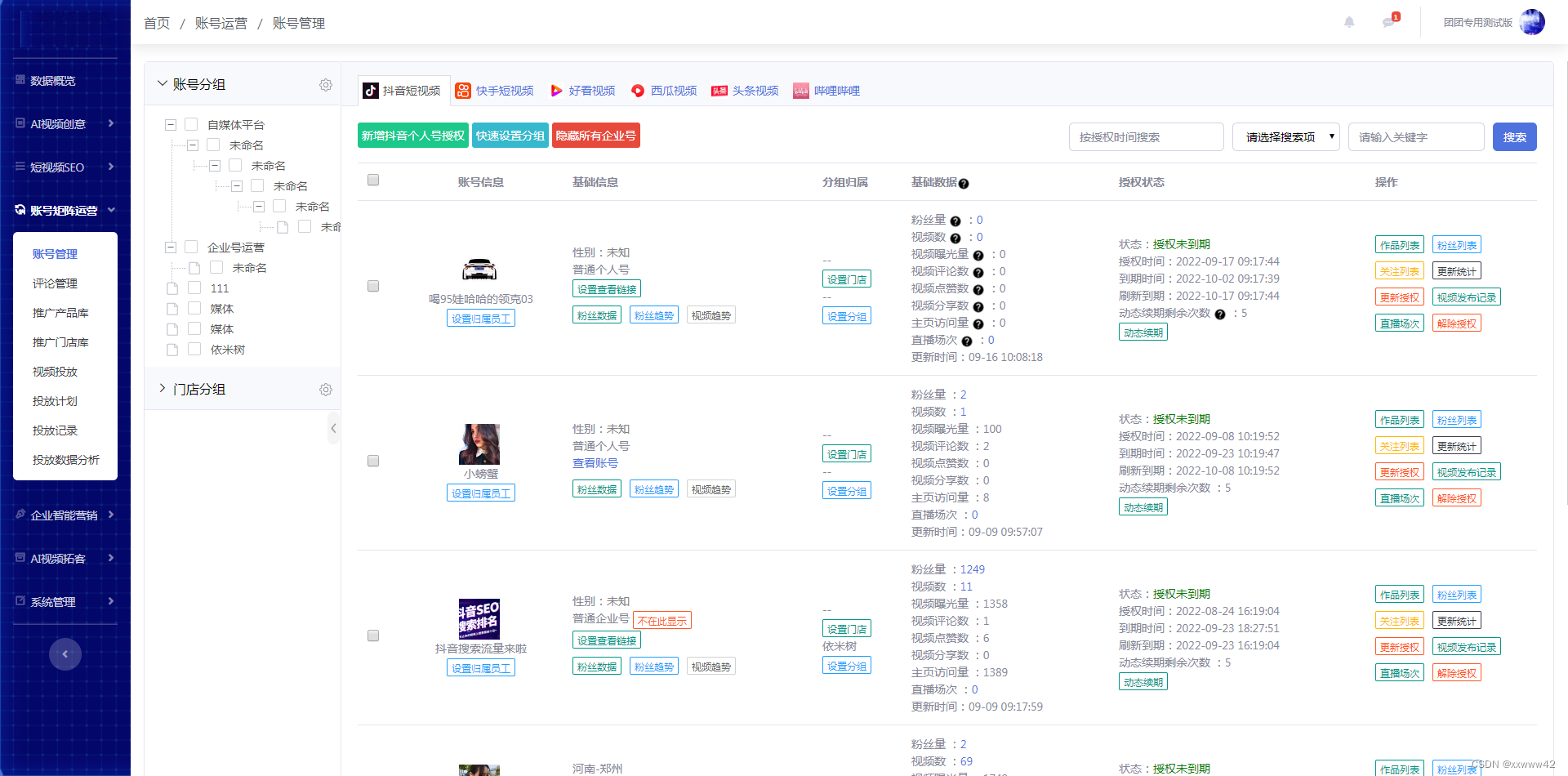Click the blue 搜索 button
The image size is (1568, 776).
(x=1515, y=137)
